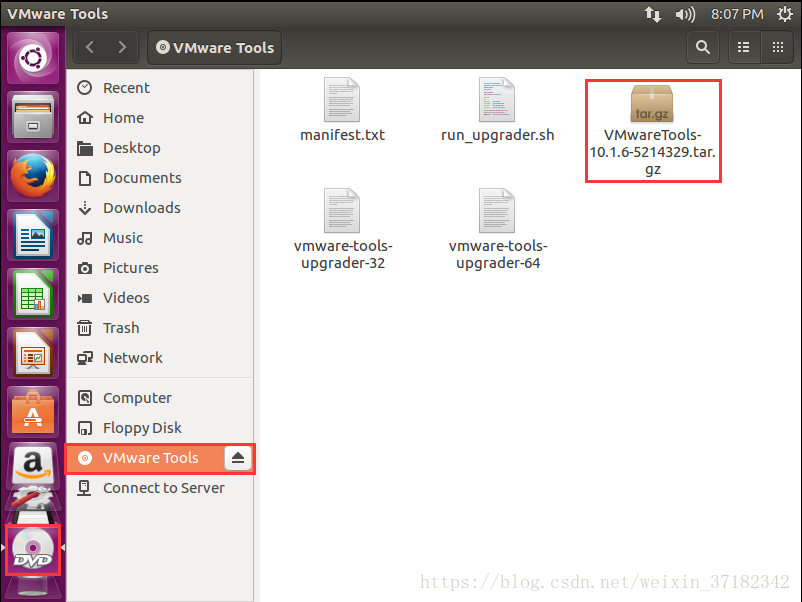Screen dimensions: 802x602
Task: Click the VMware Tools path button
Action: pyautogui.click(x=214, y=47)
